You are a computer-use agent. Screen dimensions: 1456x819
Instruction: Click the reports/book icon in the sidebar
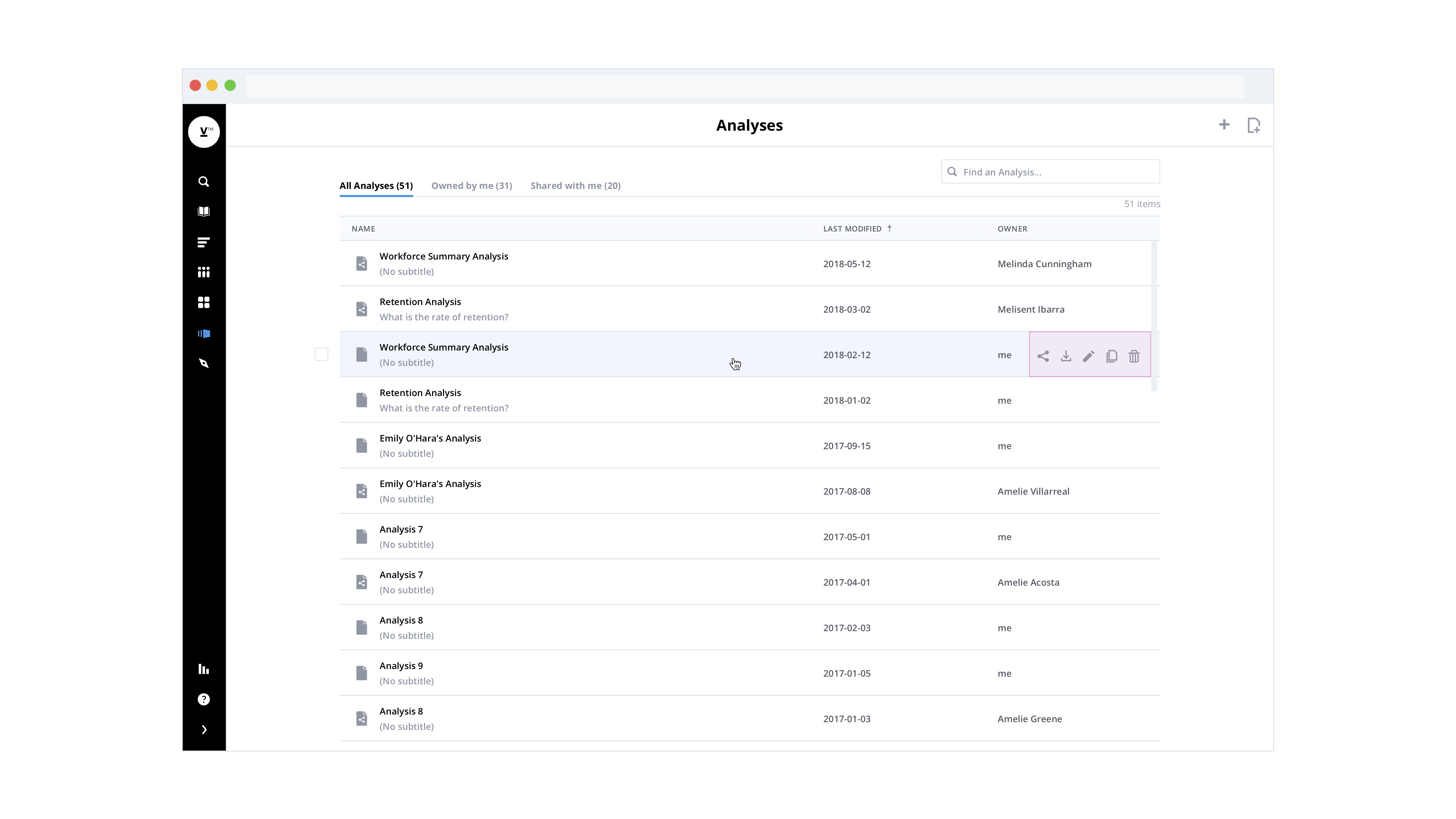tap(204, 211)
